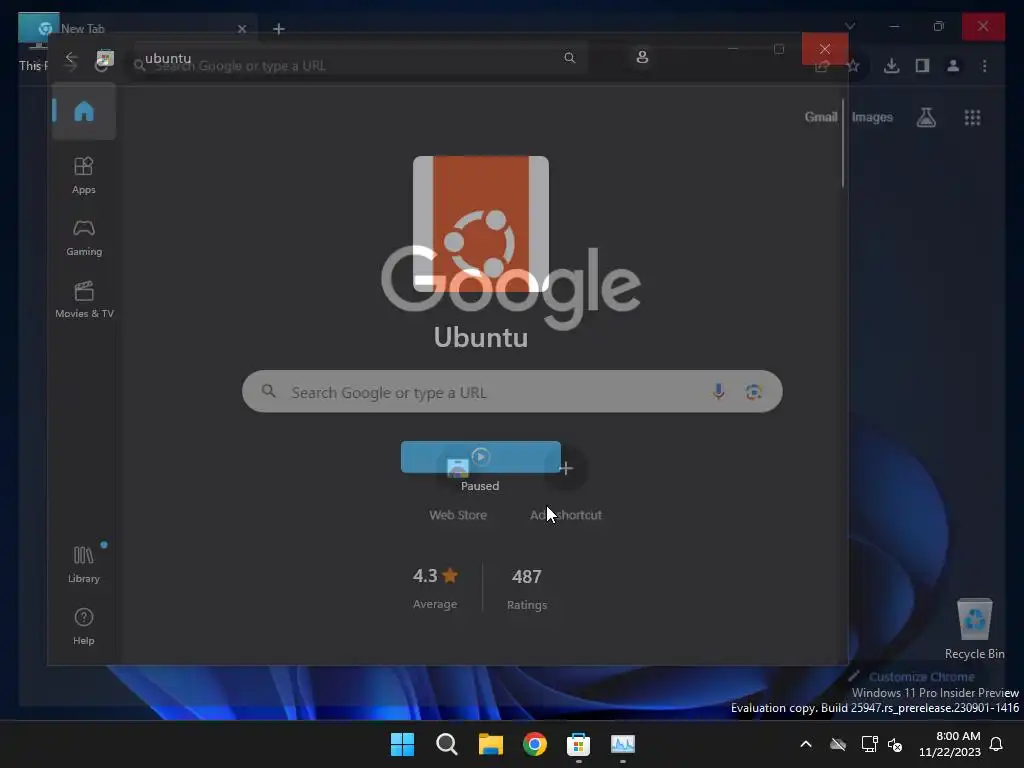This screenshot has width=1024, height=768.
Task: Switch to Chrome from the taskbar
Action: tap(534, 744)
